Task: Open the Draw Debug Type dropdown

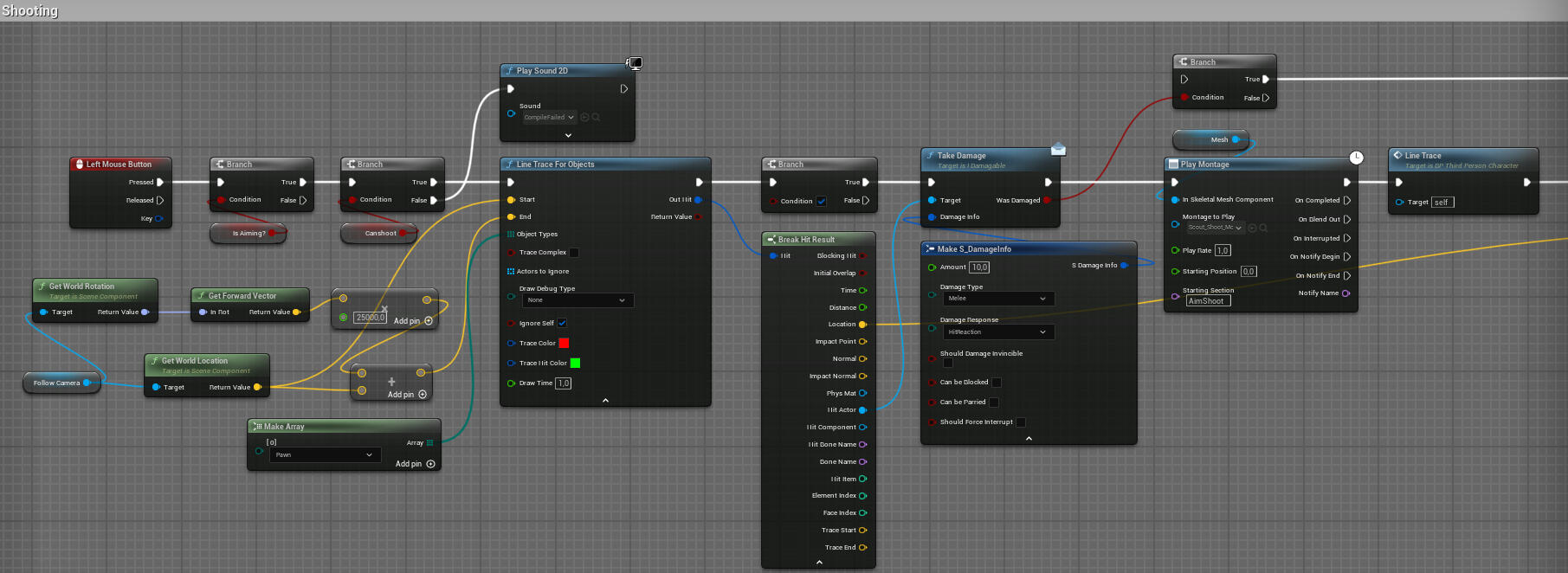Action: click(578, 300)
